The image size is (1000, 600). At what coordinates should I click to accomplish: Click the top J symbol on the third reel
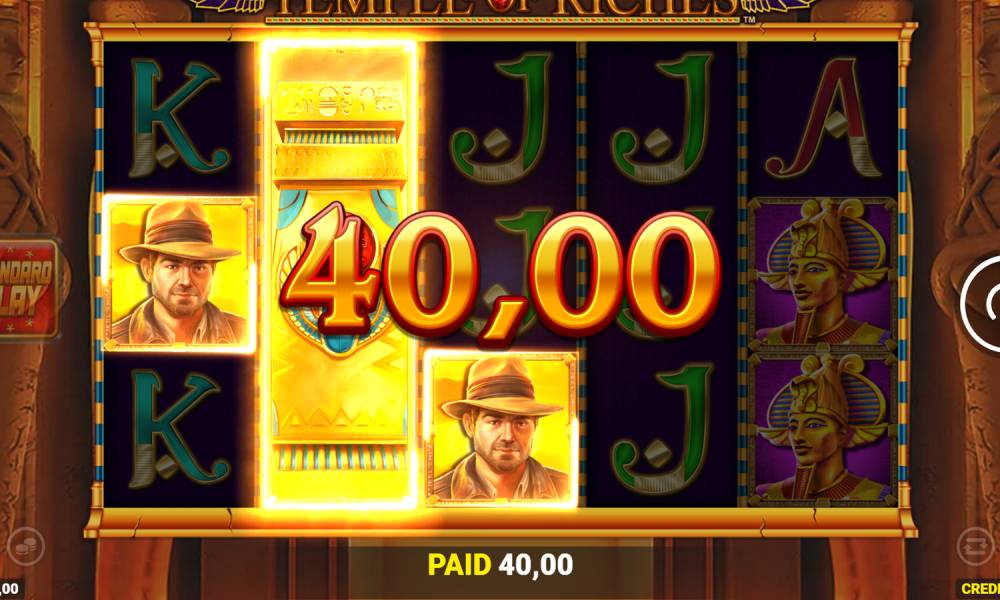tap(501, 119)
